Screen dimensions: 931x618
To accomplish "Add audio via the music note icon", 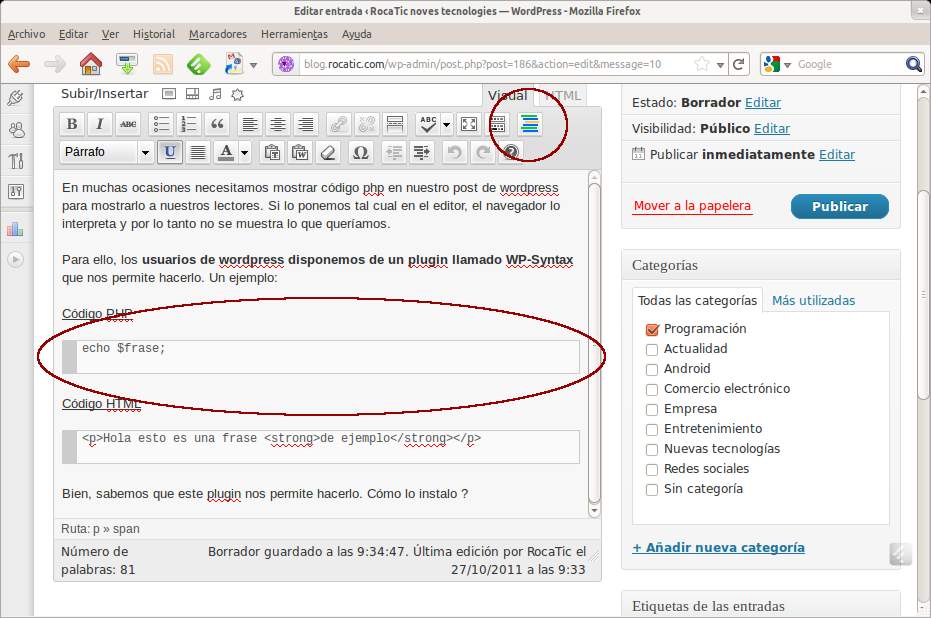I will click(x=215, y=94).
